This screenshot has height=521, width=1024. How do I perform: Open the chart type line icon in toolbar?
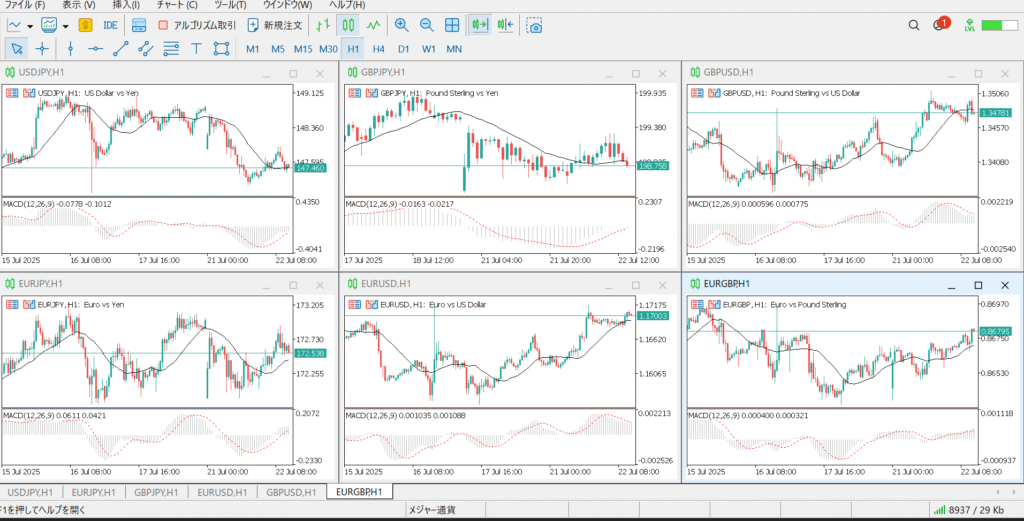(14, 25)
